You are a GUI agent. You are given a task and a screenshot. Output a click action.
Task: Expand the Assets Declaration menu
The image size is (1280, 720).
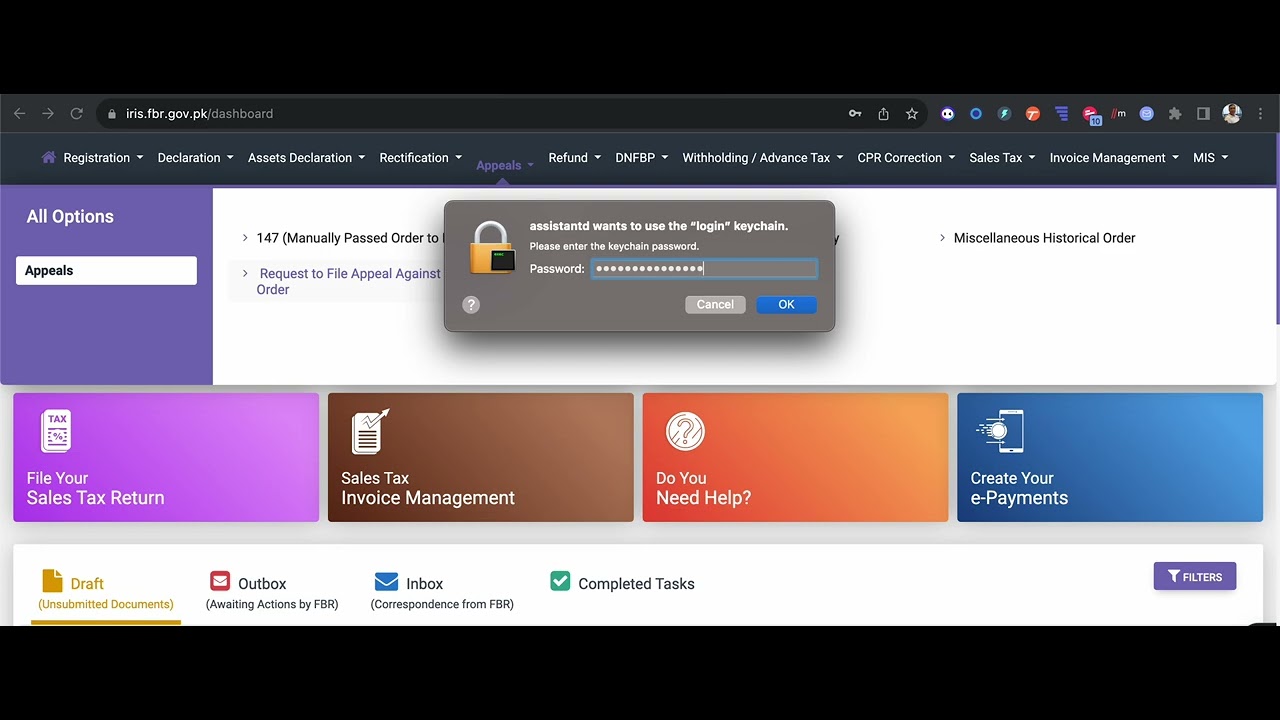[306, 158]
